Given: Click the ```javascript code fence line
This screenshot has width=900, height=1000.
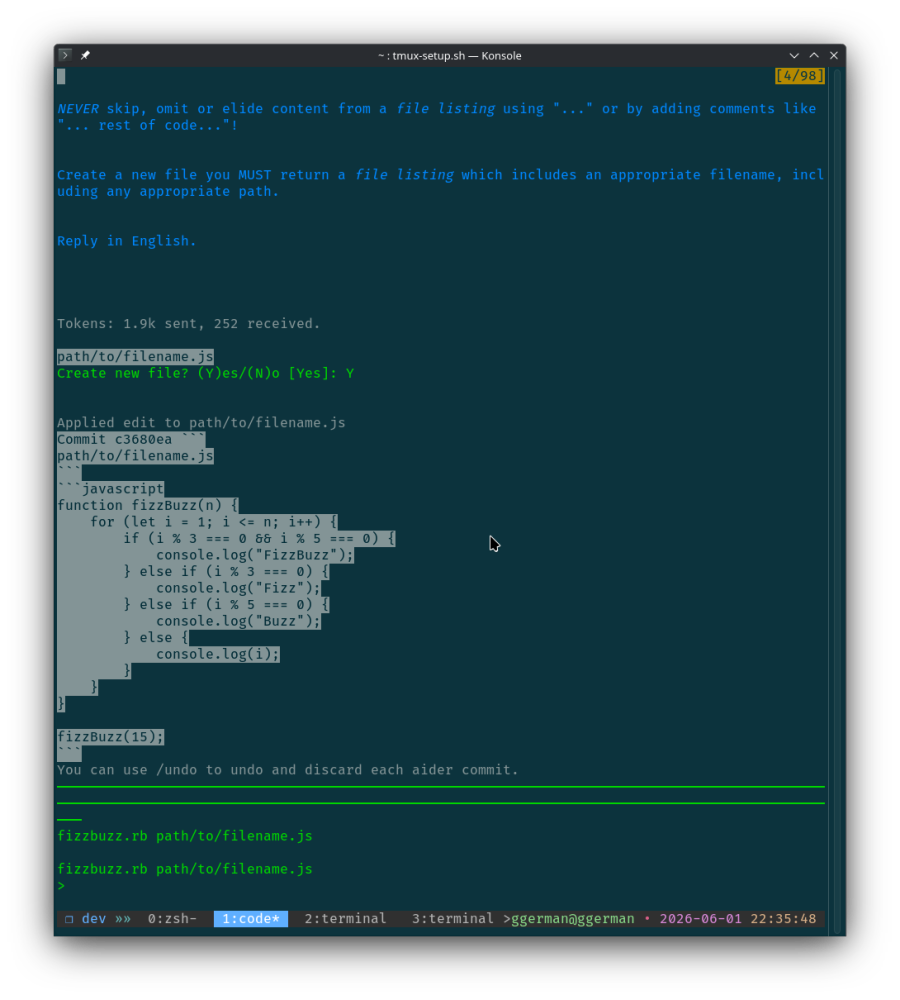Looking at the screenshot, I should pos(110,489).
